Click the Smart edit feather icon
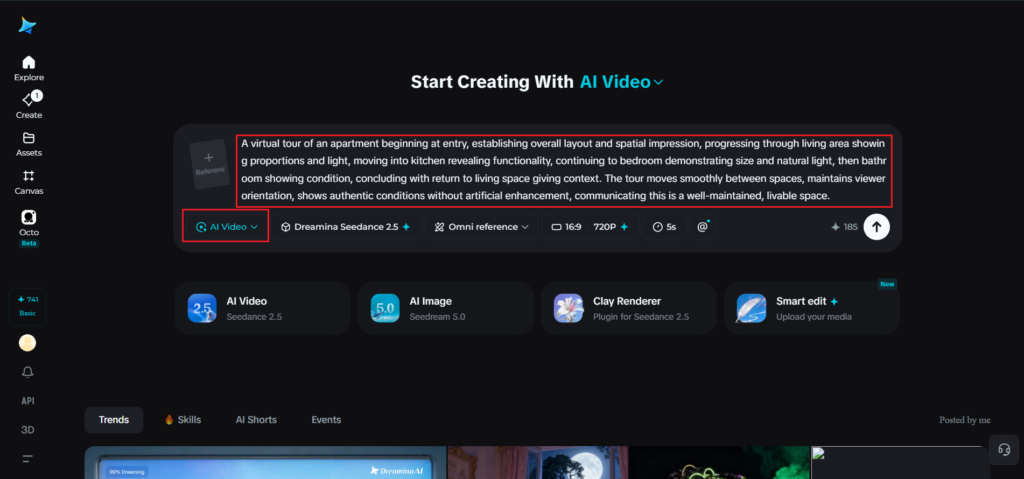1024x479 pixels. (751, 308)
